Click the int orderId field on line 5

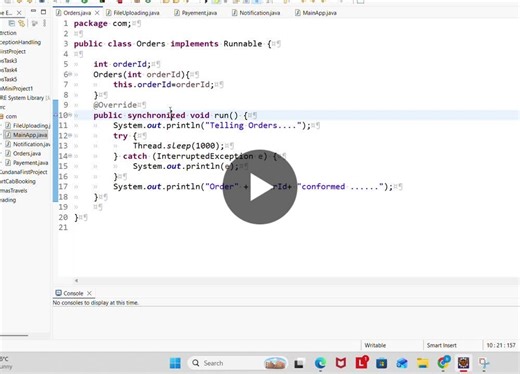click(x=122, y=64)
